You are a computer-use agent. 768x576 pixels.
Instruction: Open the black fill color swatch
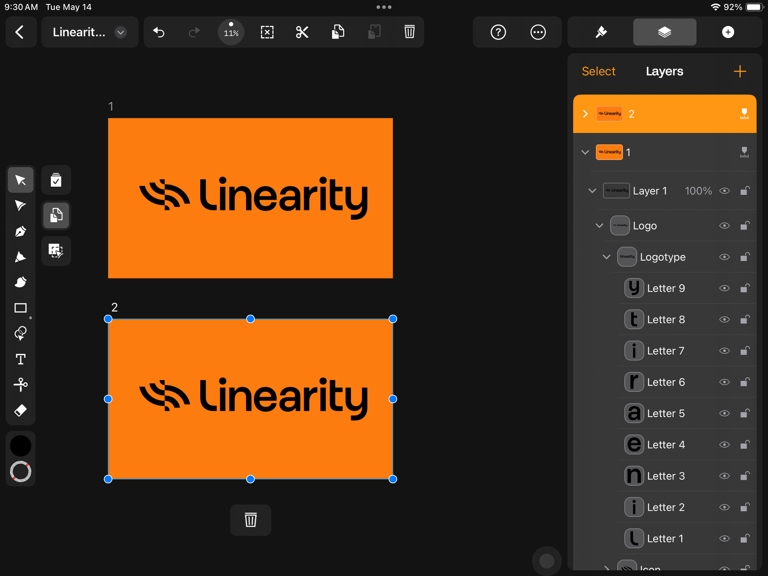click(x=21, y=446)
